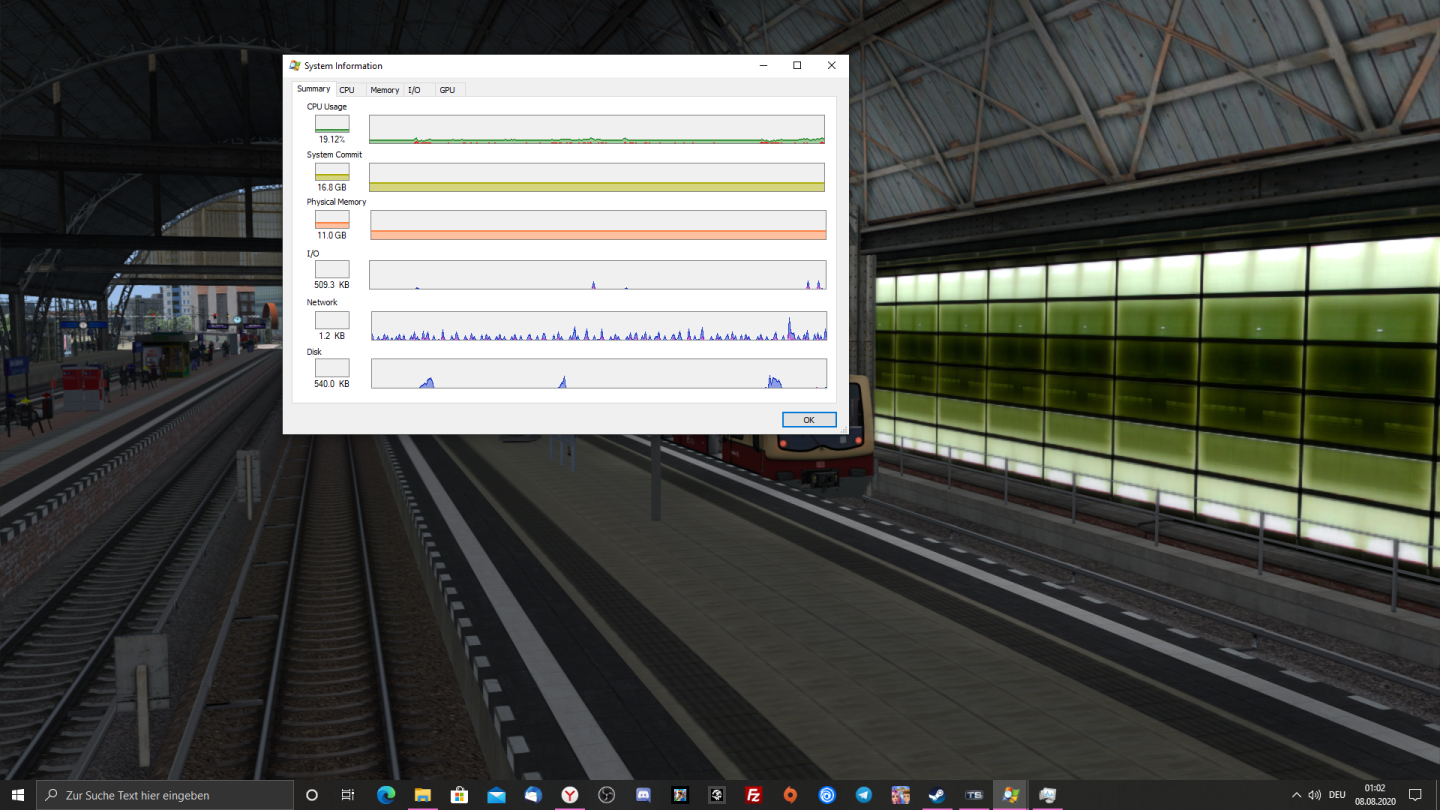Expand the hidden system tray icons
Screen dimensions: 1440x810
tap(1296, 795)
